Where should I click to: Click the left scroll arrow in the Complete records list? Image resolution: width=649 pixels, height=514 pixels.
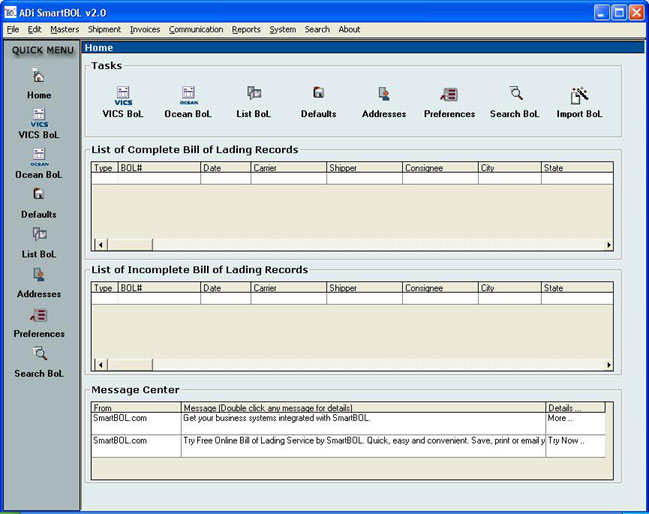click(x=101, y=245)
